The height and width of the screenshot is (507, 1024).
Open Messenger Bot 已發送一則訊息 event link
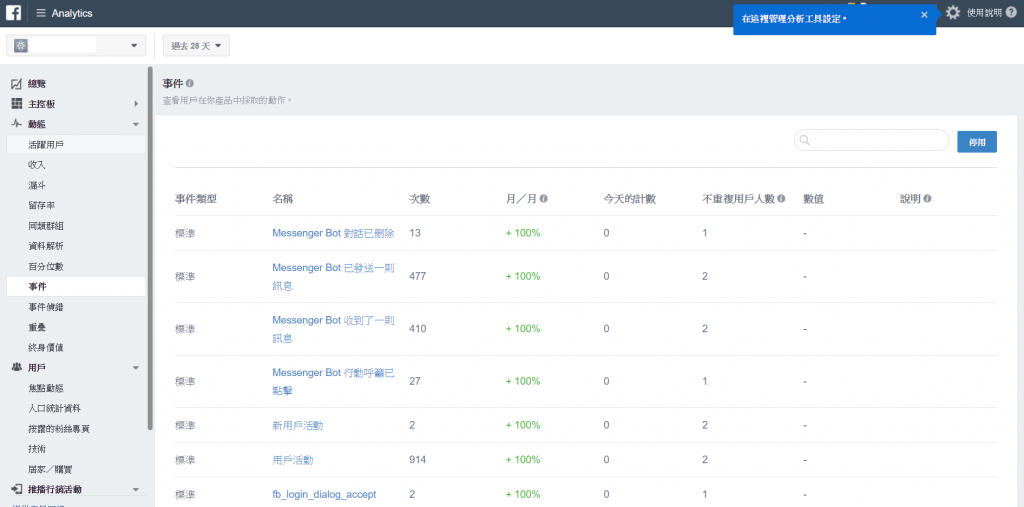click(x=333, y=276)
